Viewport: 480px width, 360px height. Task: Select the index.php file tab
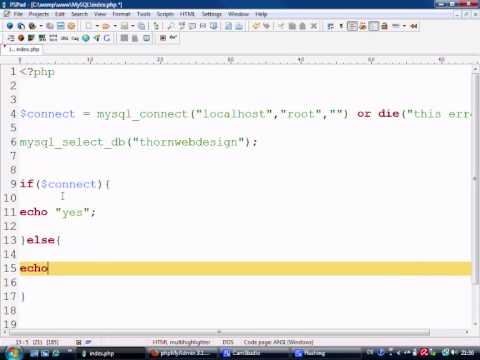[23, 49]
